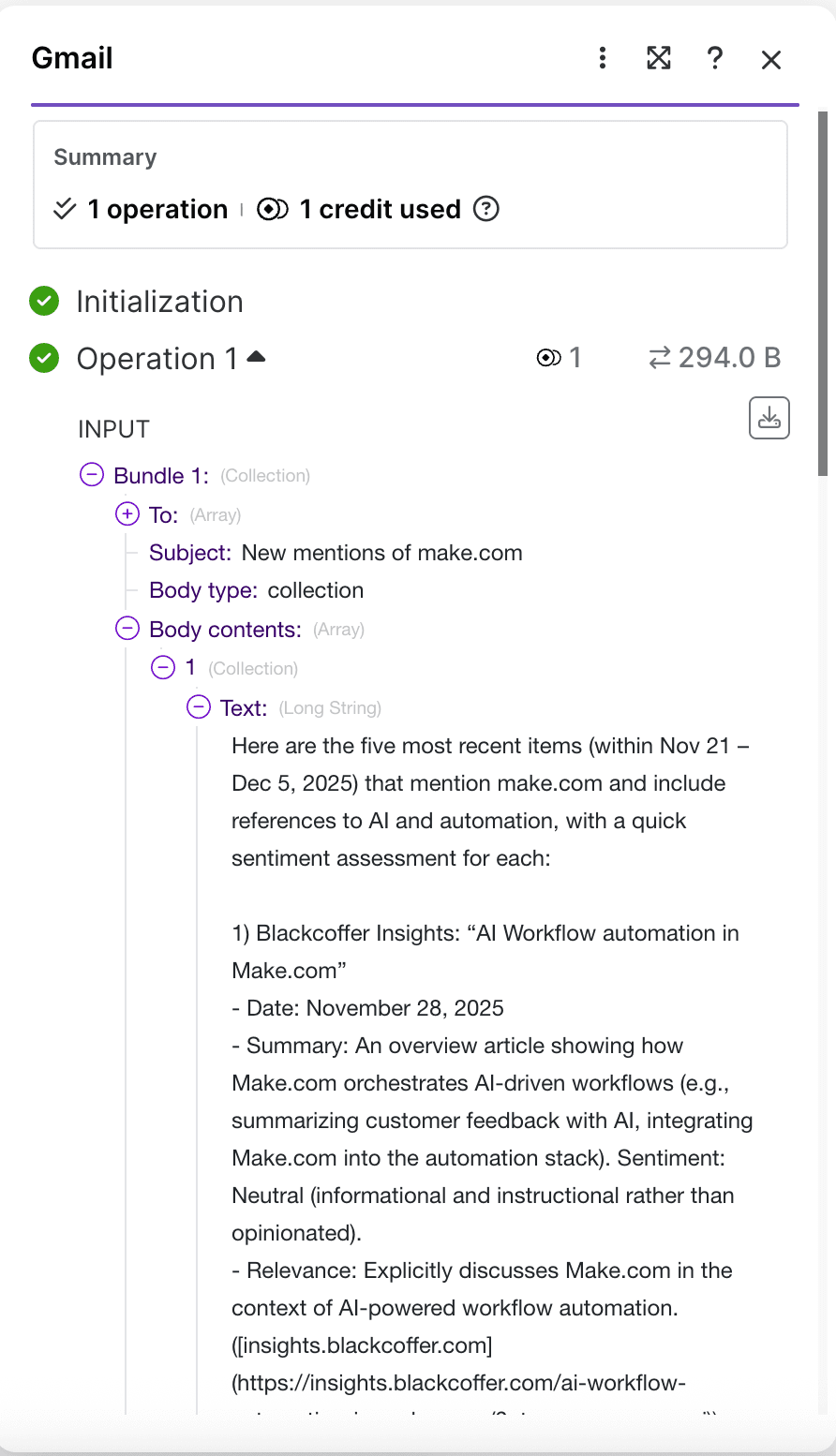Collapse the Body contents array
The height and width of the screenshot is (1456, 836).
coord(127,628)
